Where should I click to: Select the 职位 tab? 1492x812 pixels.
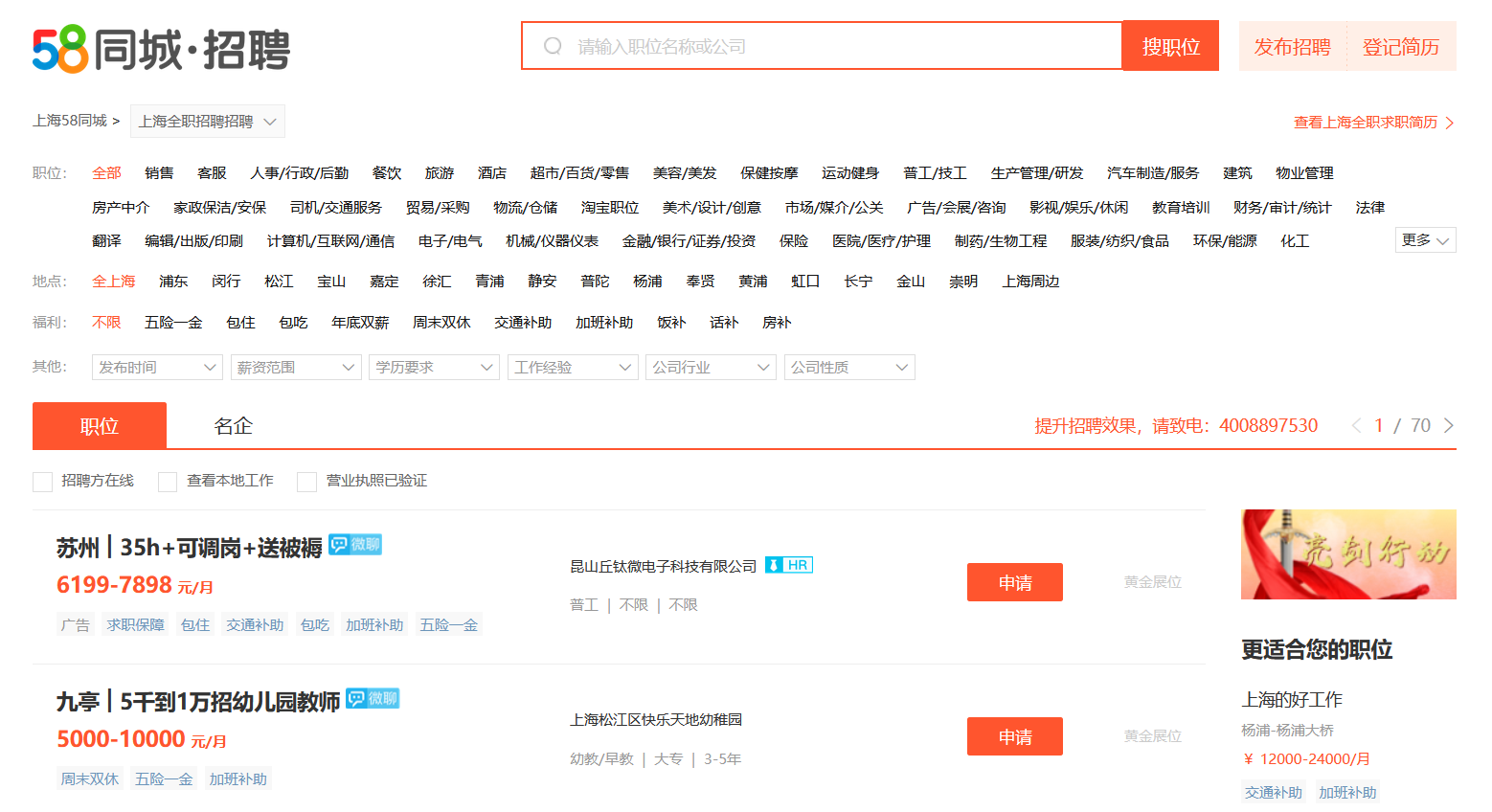click(100, 426)
